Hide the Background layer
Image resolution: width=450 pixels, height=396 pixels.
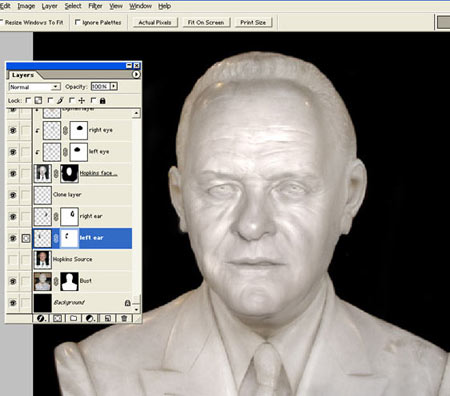[13, 303]
